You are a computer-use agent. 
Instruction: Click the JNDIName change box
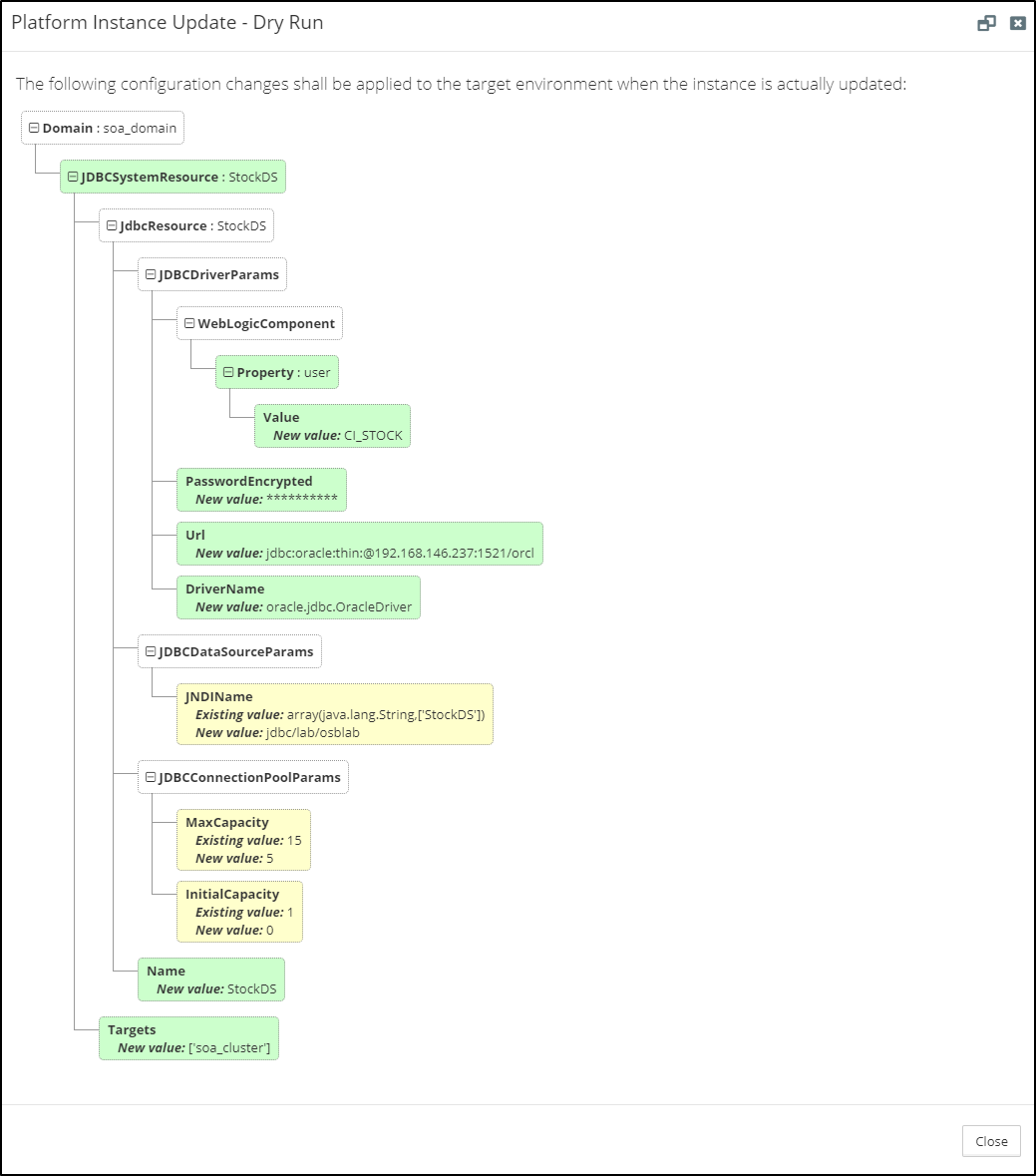point(334,714)
